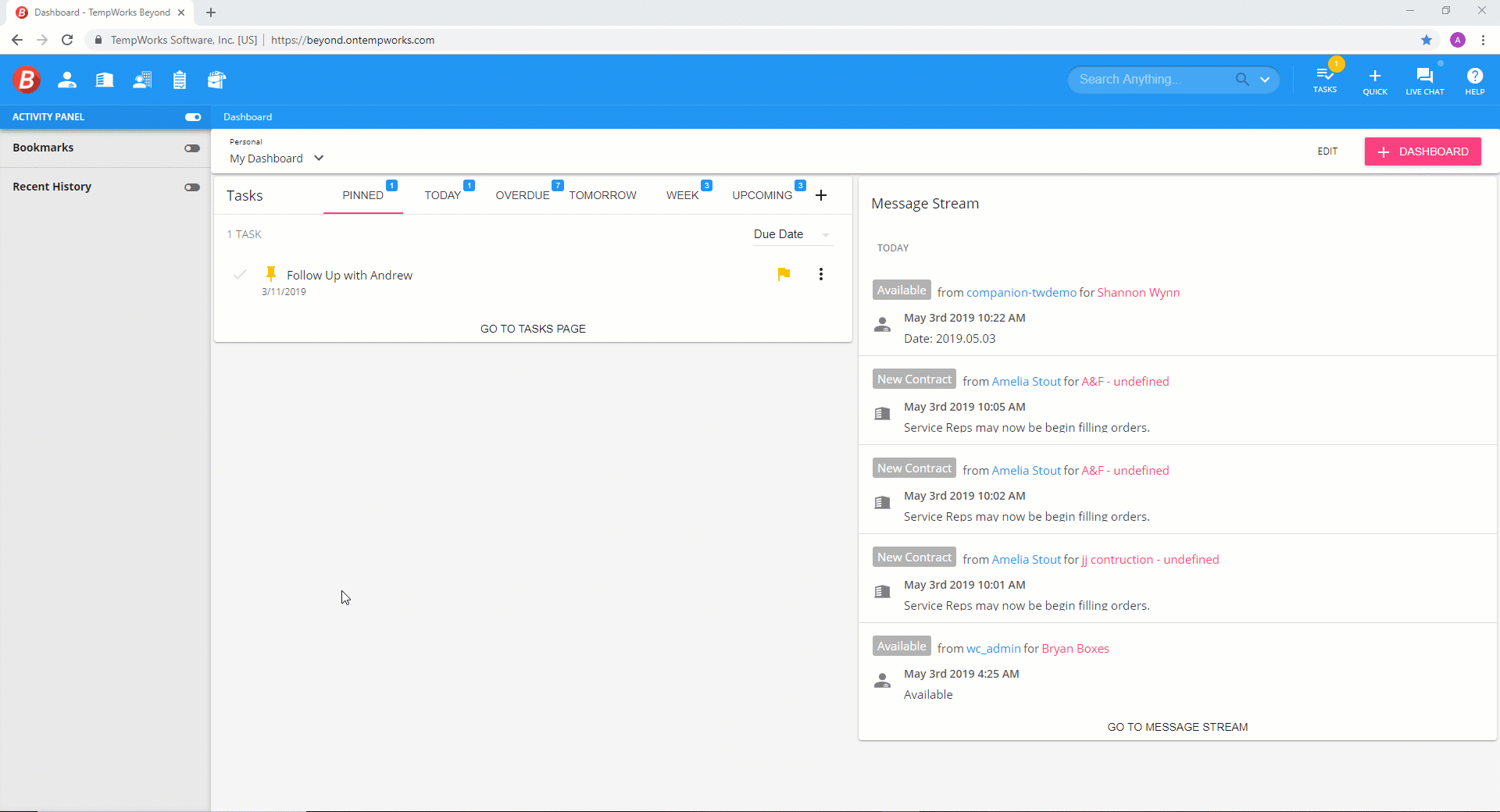Screen dimensions: 1500x812
Task: Switch to the Upcoming tasks tab
Action: click(x=762, y=195)
